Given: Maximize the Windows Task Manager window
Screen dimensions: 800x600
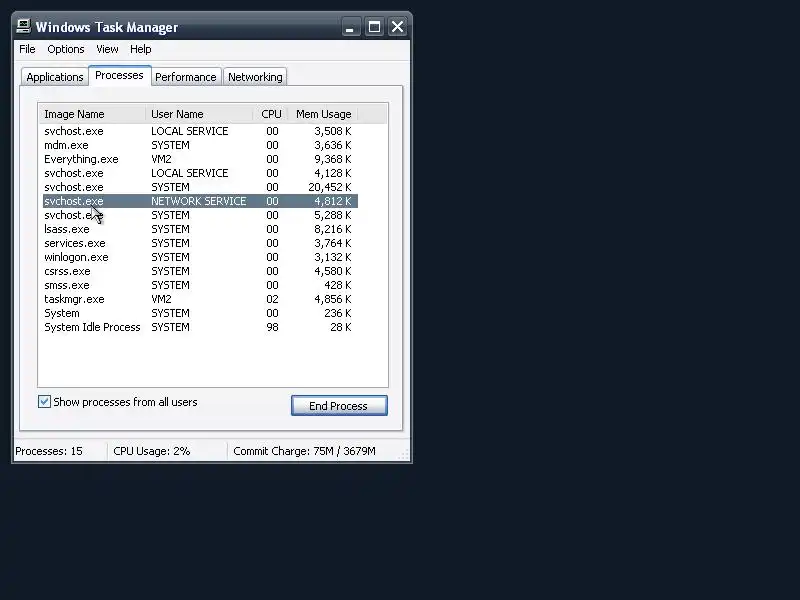Looking at the screenshot, I should click(374, 27).
